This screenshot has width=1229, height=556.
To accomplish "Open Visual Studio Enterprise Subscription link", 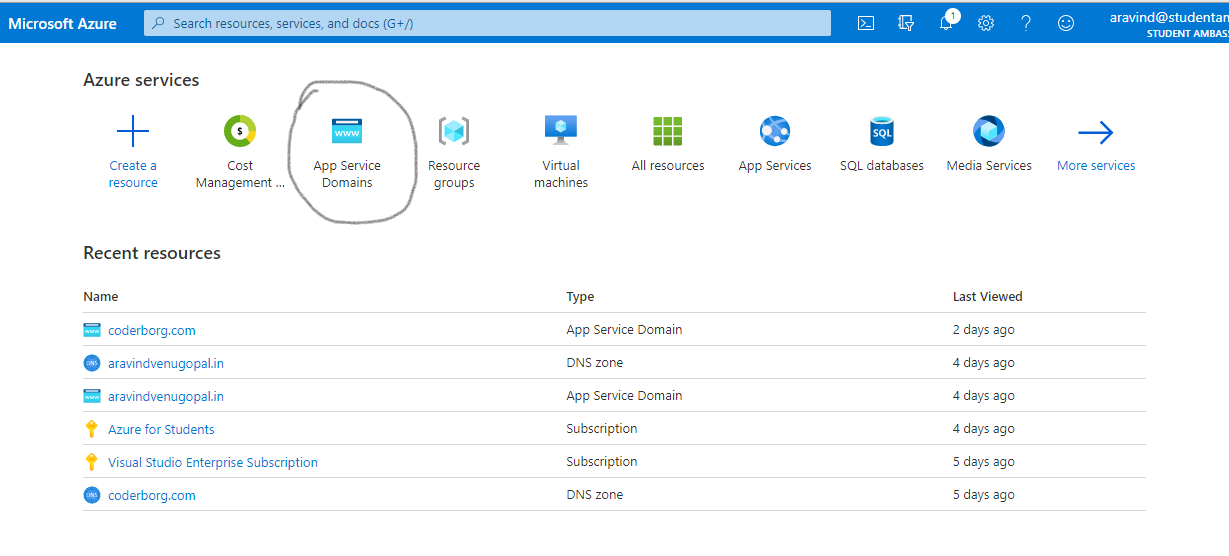I will point(213,462).
